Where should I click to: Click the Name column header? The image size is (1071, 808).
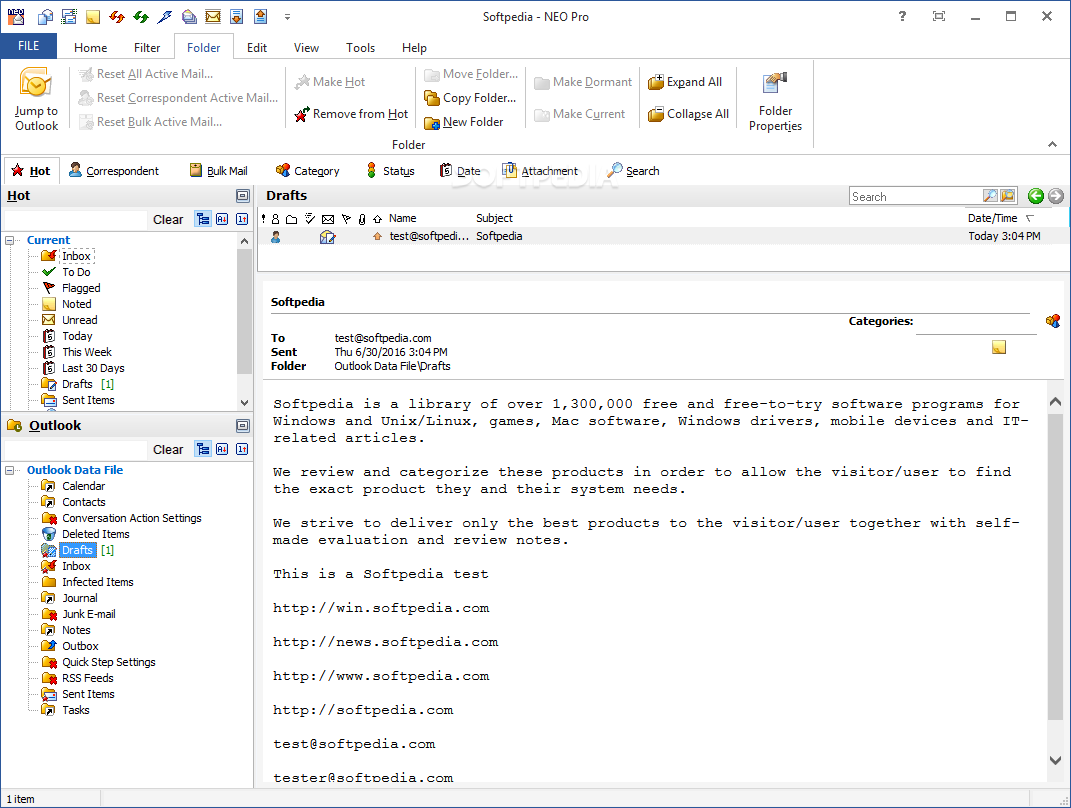click(x=403, y=219)
